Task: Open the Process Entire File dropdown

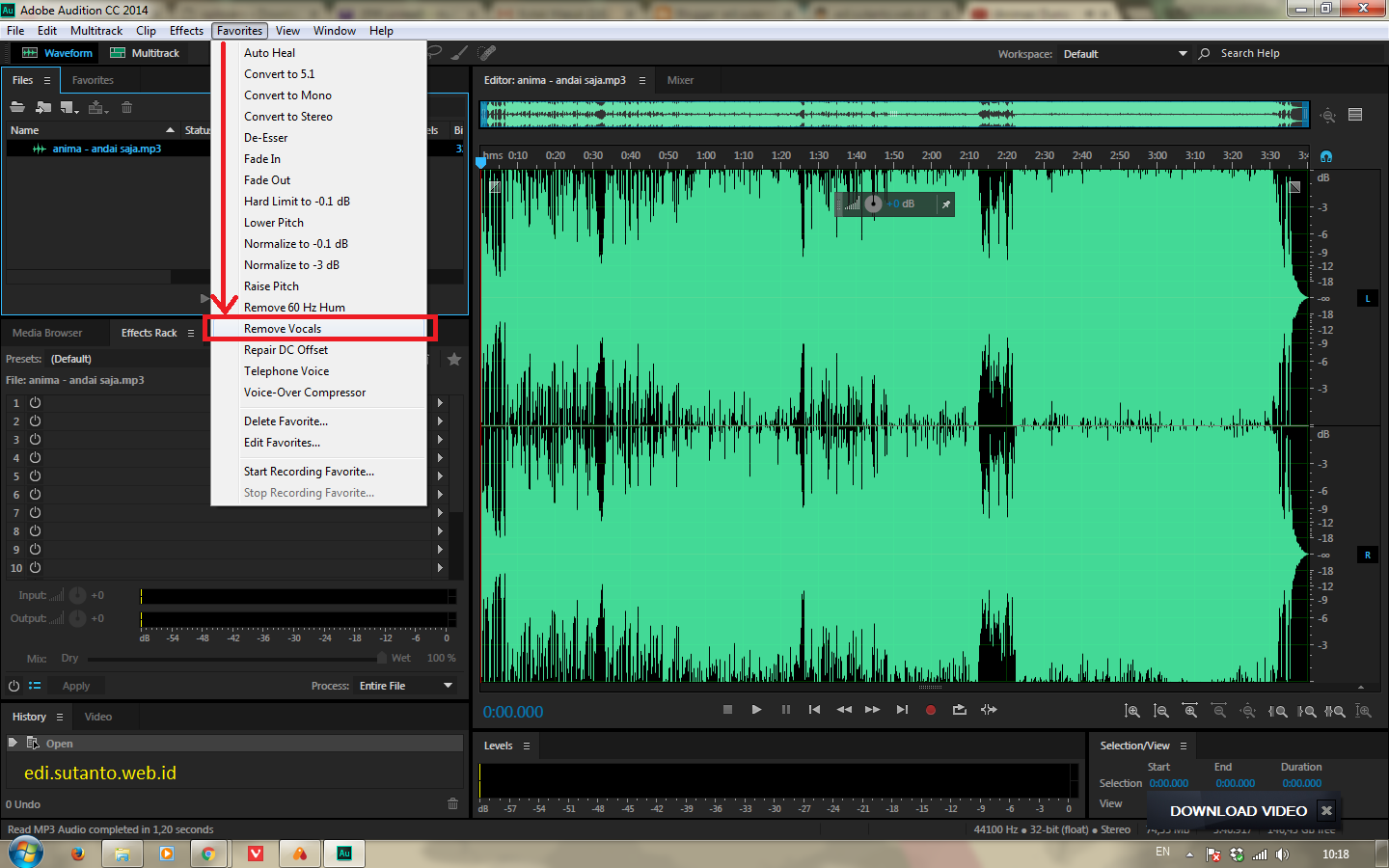Action: pyautogui.click(x=406, y=686)
